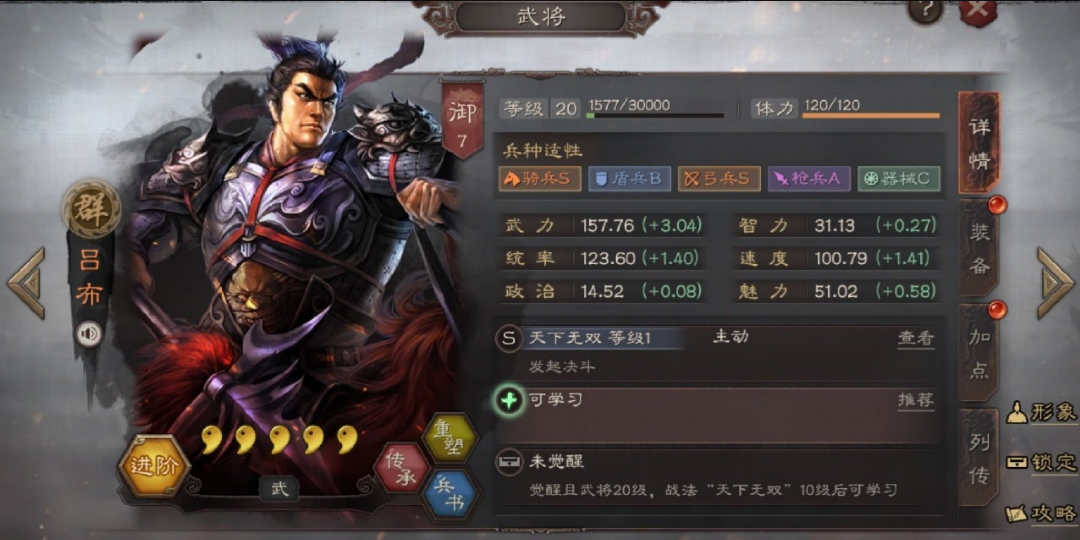Expand the 未觉醒 awakening slot
Viewport: 1080px width, 540px height.
(x=718, y=475)
